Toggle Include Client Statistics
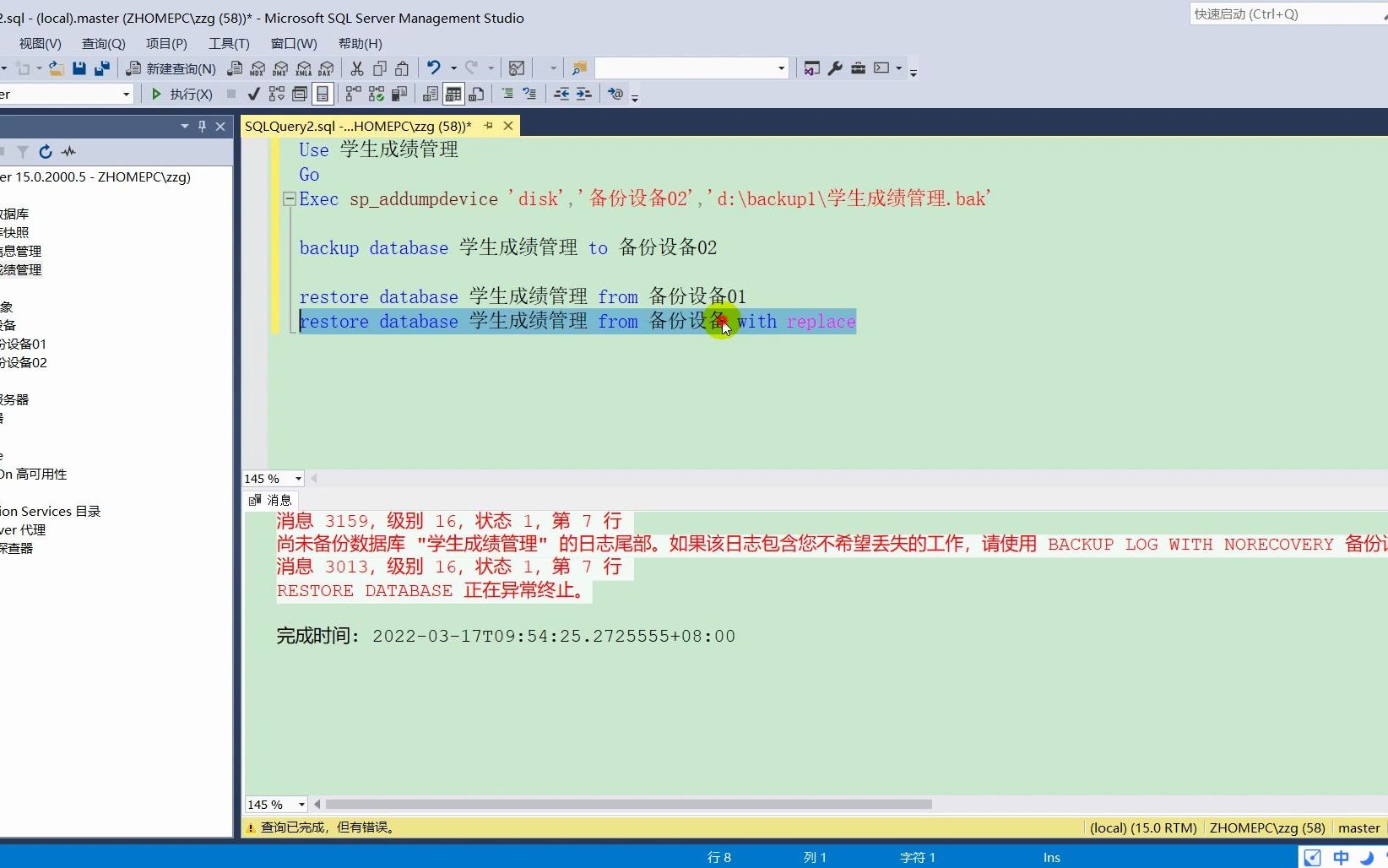Image resolution: width=1388 pixels, height=868 pixels. tap(399, 94)
